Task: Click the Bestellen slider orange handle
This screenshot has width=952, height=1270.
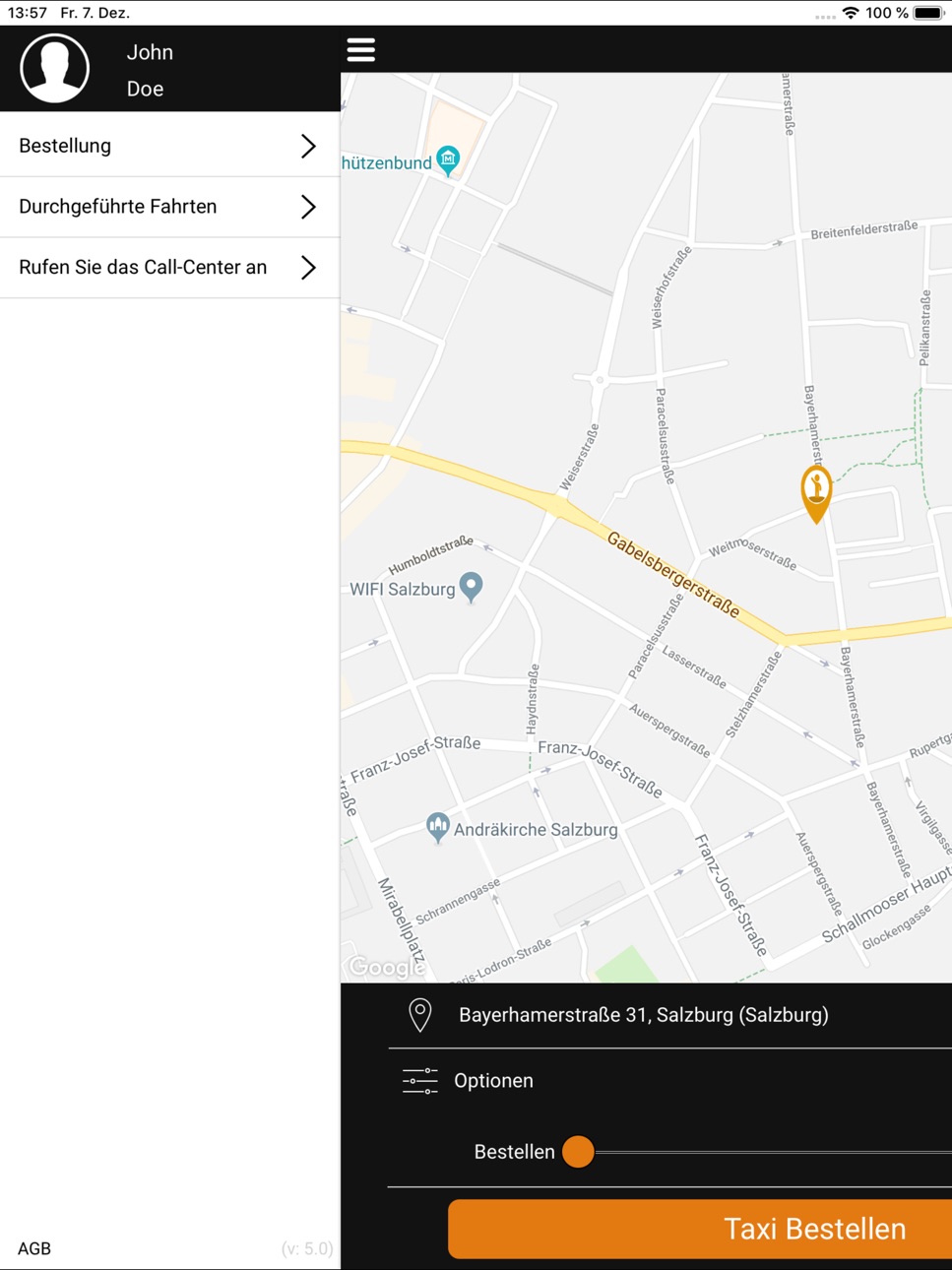Action: [578, 1152]
